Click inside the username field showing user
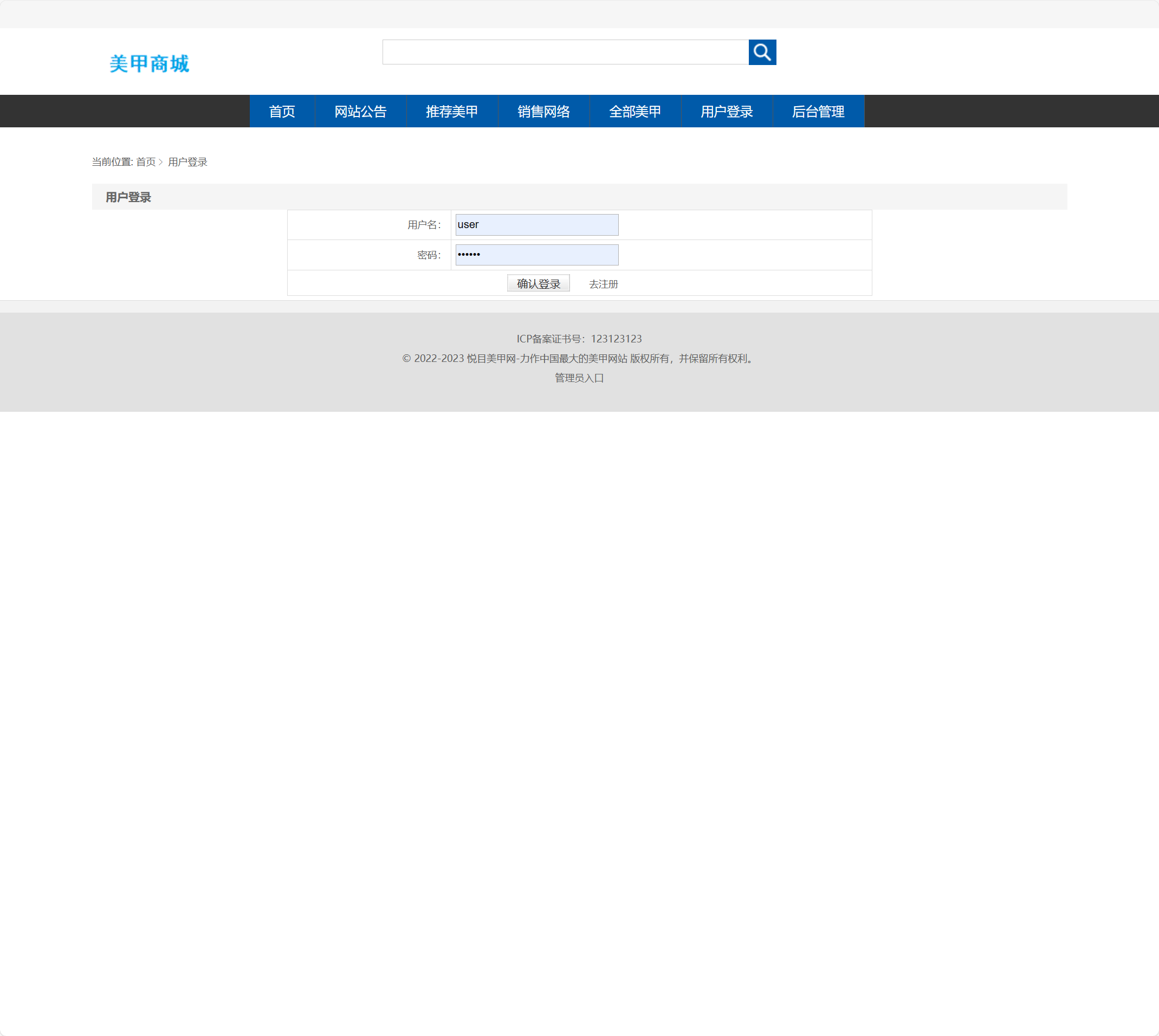Viewport: 1159px width, 1036px height. tap(536, 224)
